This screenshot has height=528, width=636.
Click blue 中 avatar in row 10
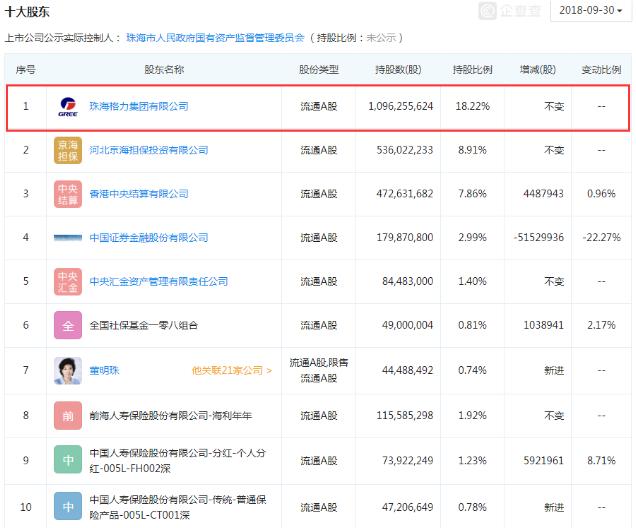pyautogui.click(x=68, y=507)
